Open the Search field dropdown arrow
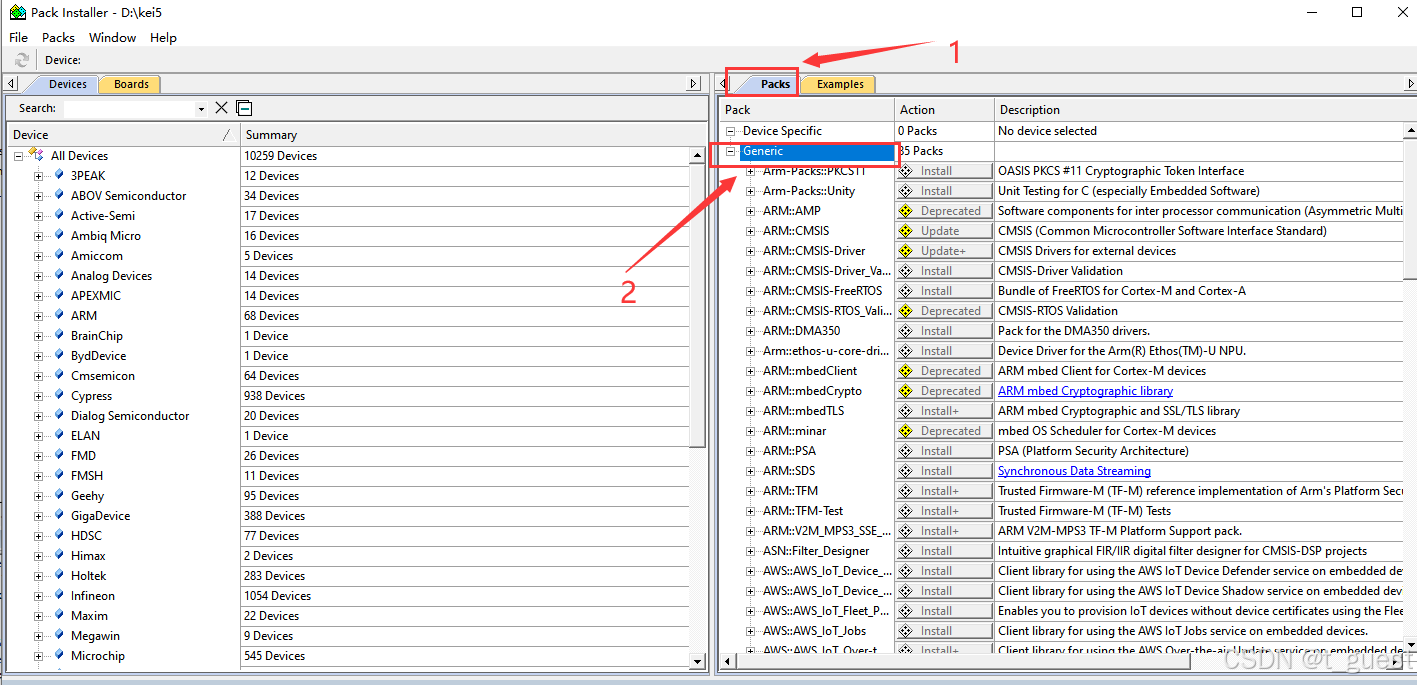Image resolution: width=1417 pixels, height=685 pixels. [x=201, y=108]
